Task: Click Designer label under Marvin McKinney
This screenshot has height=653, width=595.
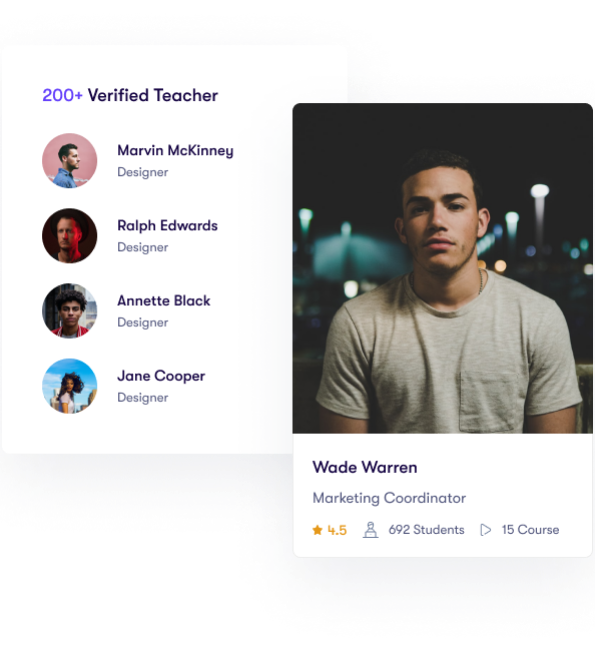Action: pos(143,172)
